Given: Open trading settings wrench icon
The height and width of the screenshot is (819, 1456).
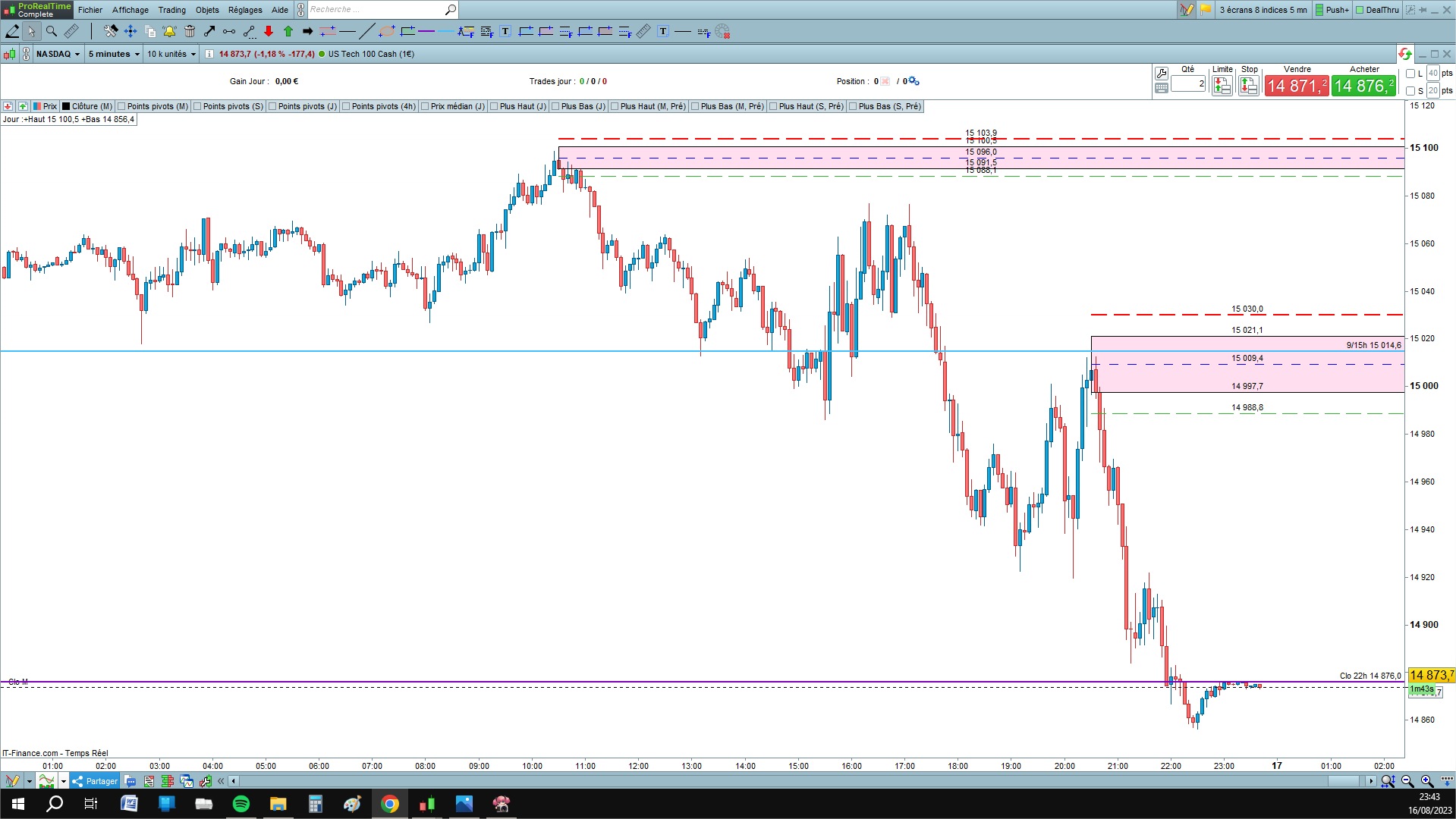Looking at the screenshot, I should pyautogui.click(x=1162, y=74).
